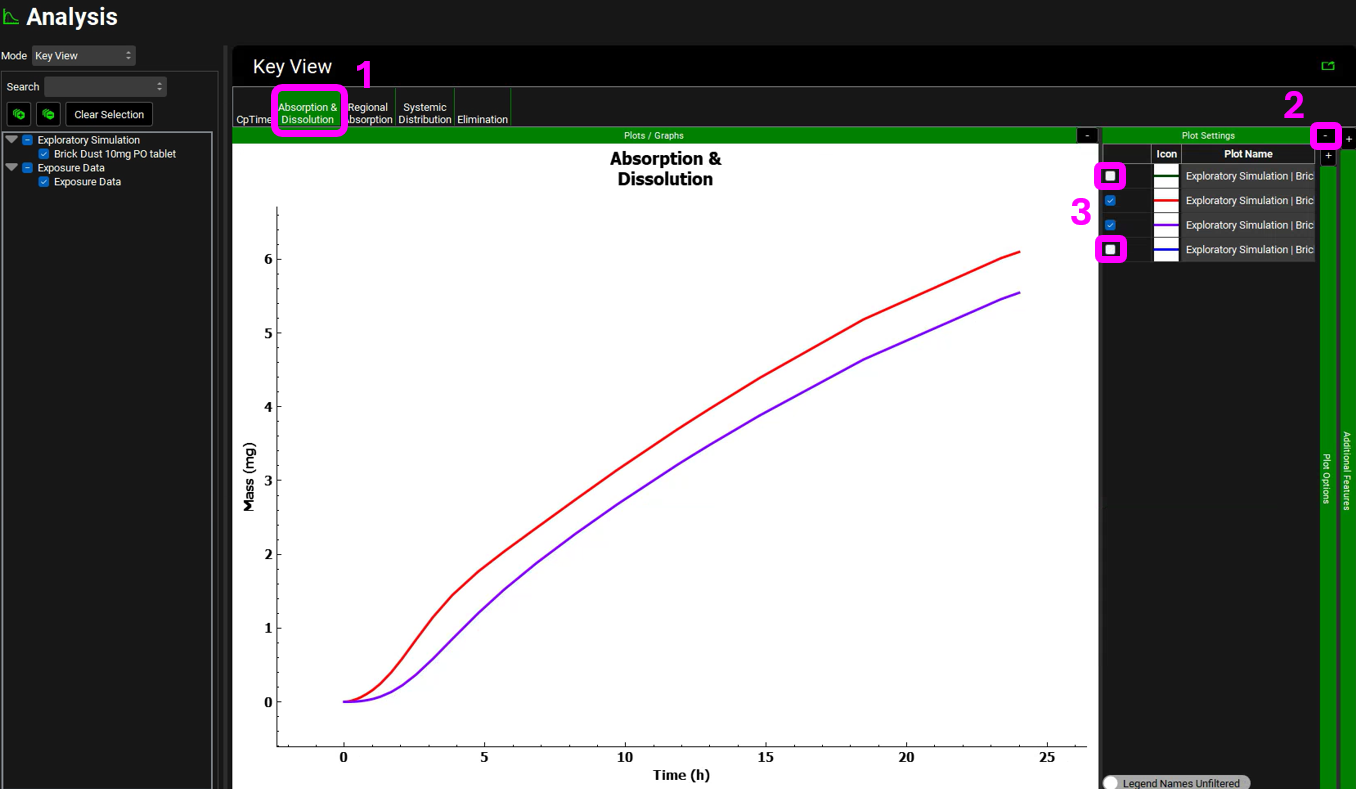Collapse the Exploratory Simulation tree node
Image resolution: width=1356 pixels, height=789 pixels.
[12, 140]
